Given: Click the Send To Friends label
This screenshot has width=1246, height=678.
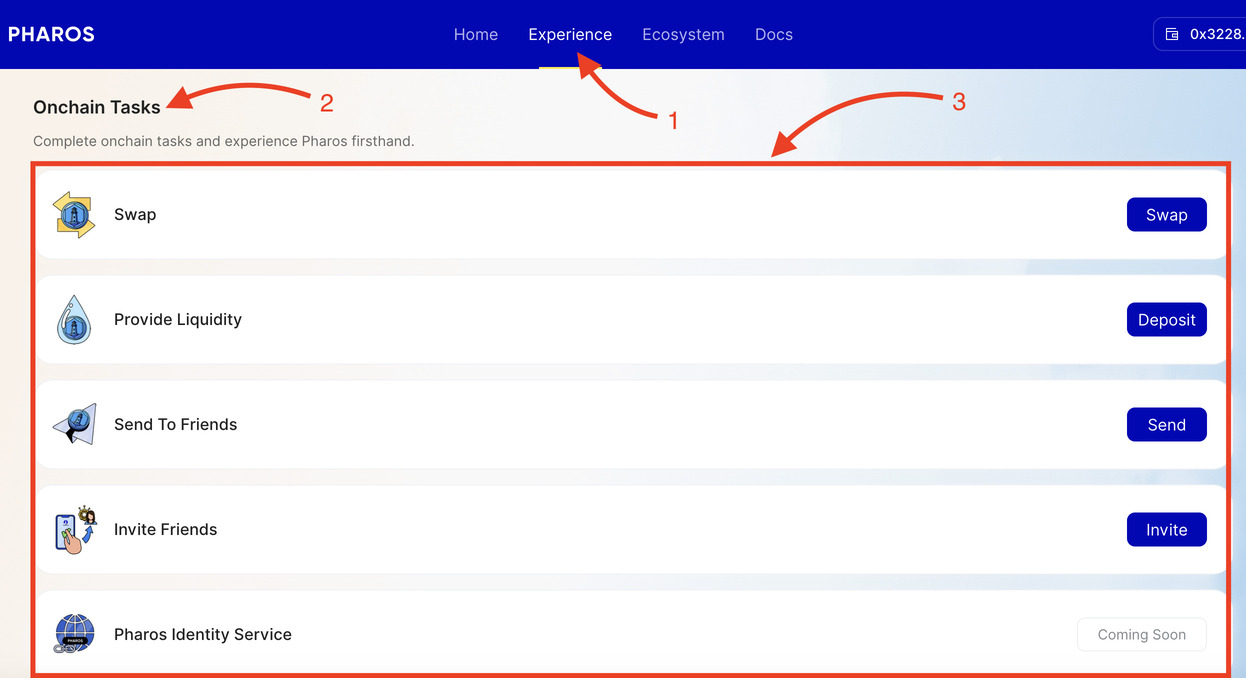Looking at the screenshot, I should click(x=176, y=425).
